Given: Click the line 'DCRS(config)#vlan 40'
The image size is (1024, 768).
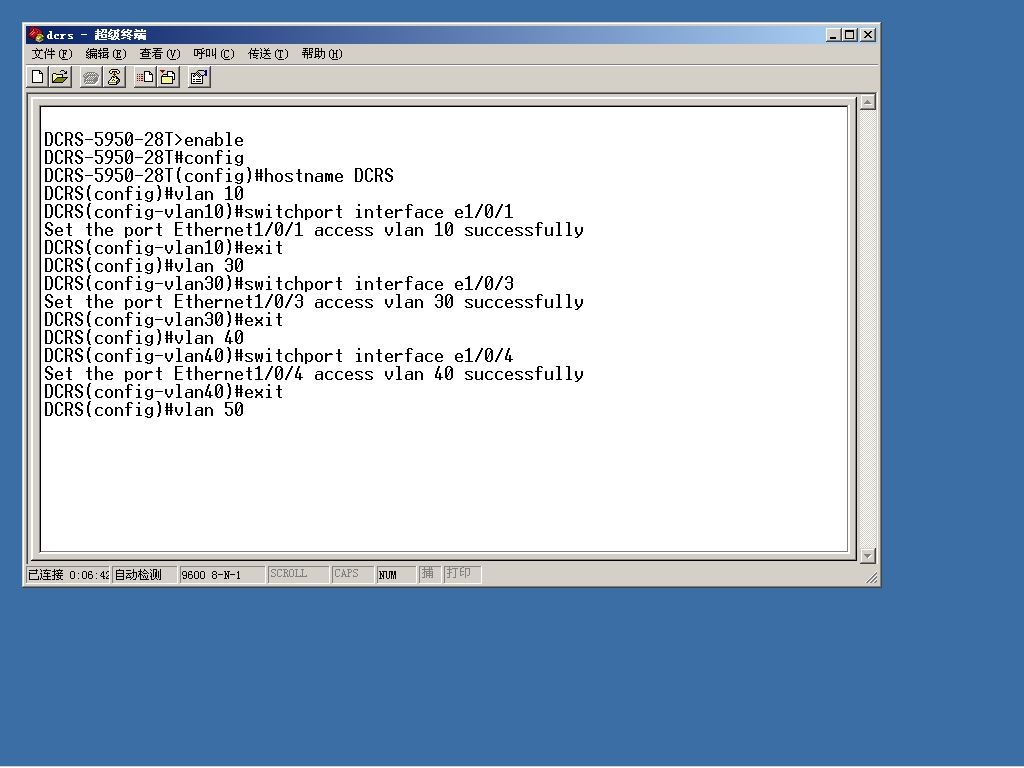Looking at the screenshot, I should pyautogui.click(x=144, y=338).
